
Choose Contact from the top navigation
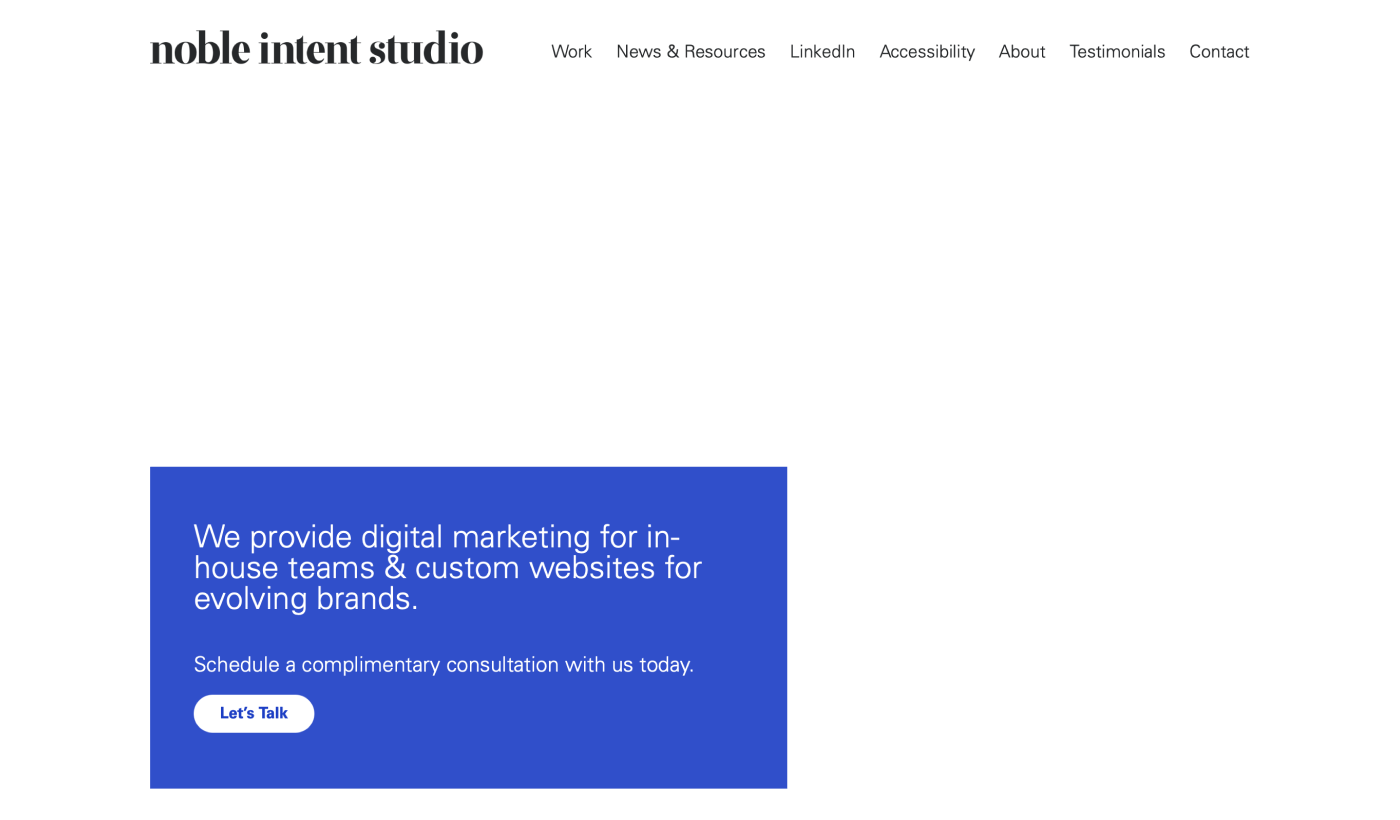(1219, 51)
